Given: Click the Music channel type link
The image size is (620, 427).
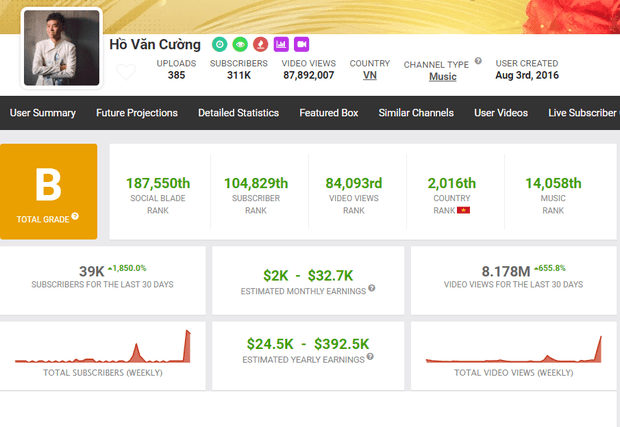Looking at the screenshot, I should (442, 77).
